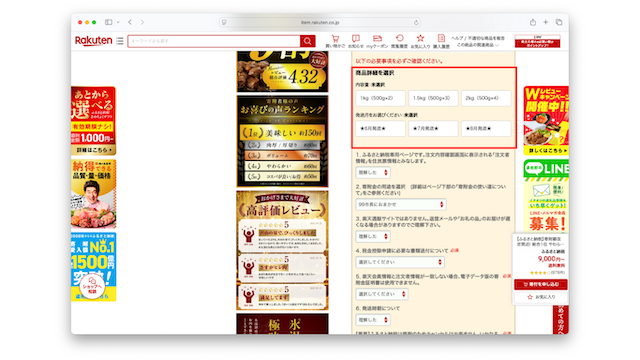The image size is (640, 360).
Task: Click the red 以下の必要事項 notice text
Action: tap(399, 61)
